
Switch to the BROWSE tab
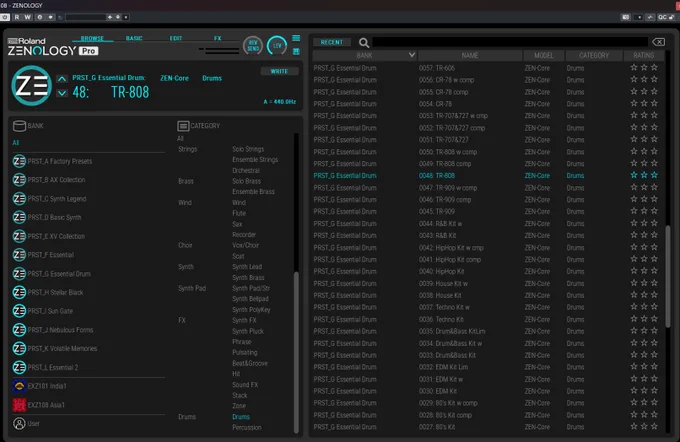92,38
